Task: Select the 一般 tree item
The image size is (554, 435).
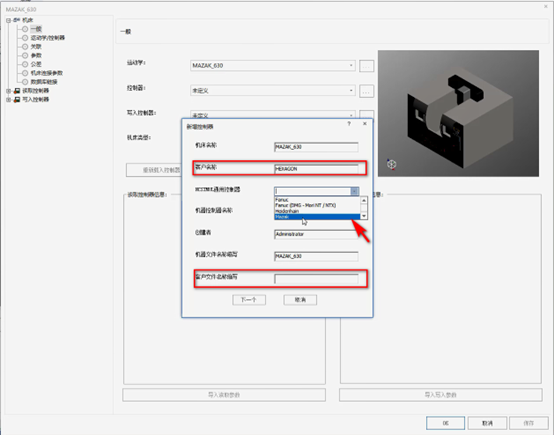Action: pos(36,29)
